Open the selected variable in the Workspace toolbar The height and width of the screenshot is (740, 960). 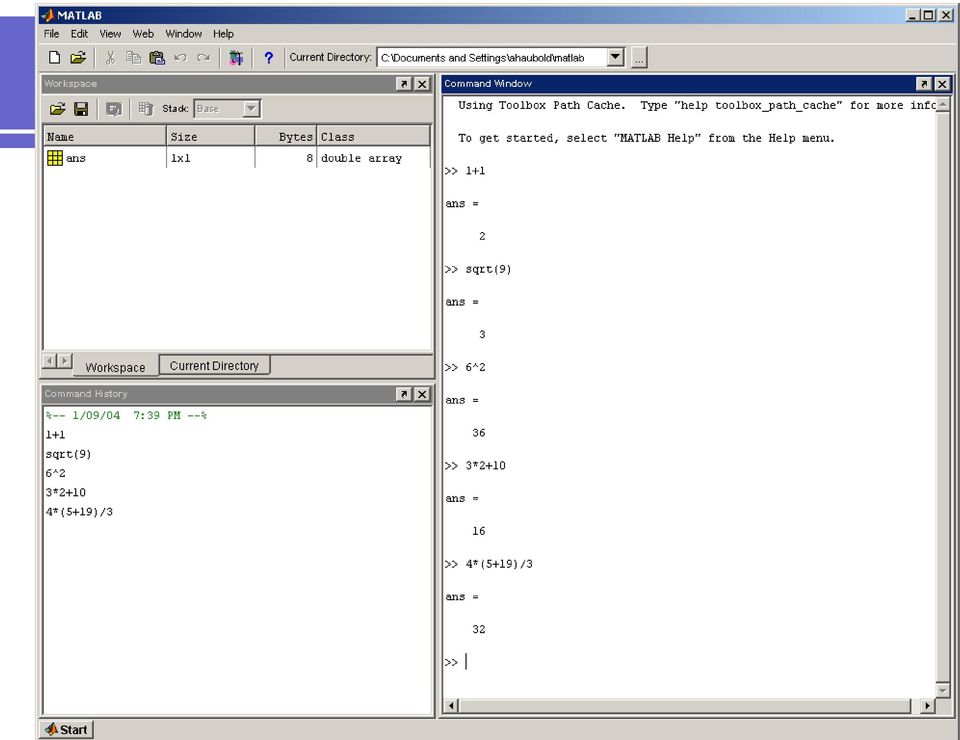click(x=113, y=109)
